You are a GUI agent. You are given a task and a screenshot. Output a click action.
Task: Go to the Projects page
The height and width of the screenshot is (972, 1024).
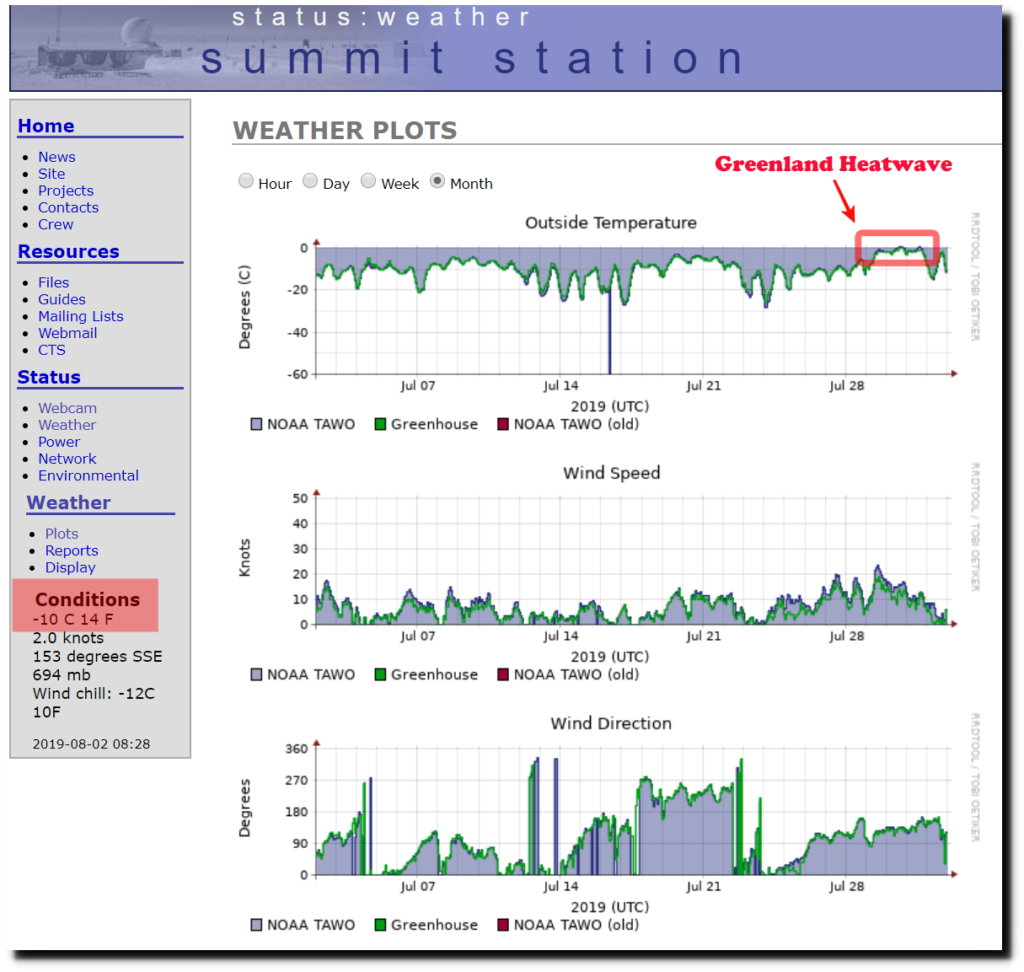65,191
